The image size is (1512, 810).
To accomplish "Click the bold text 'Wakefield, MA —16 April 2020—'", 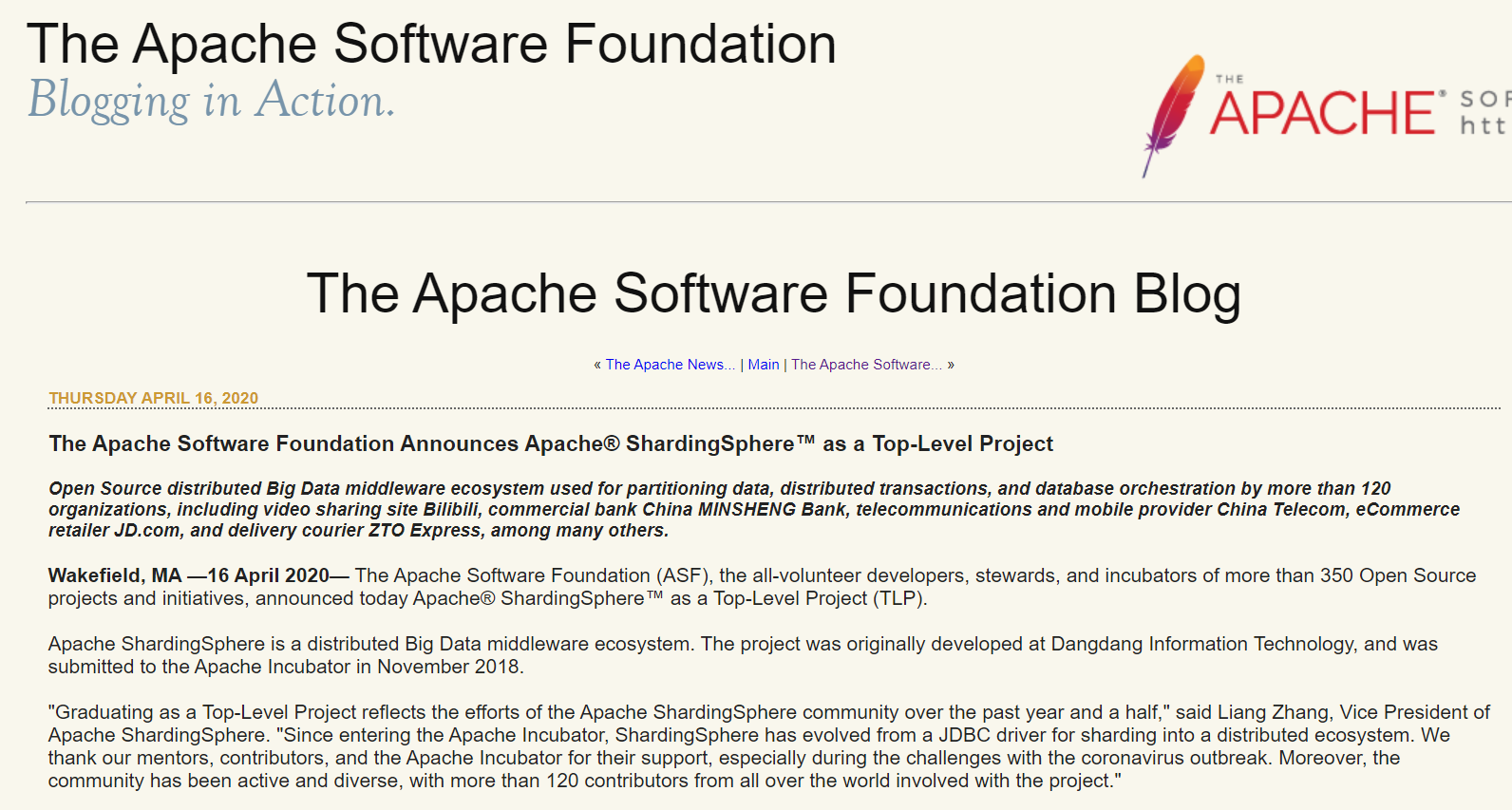I will point(199,575).
